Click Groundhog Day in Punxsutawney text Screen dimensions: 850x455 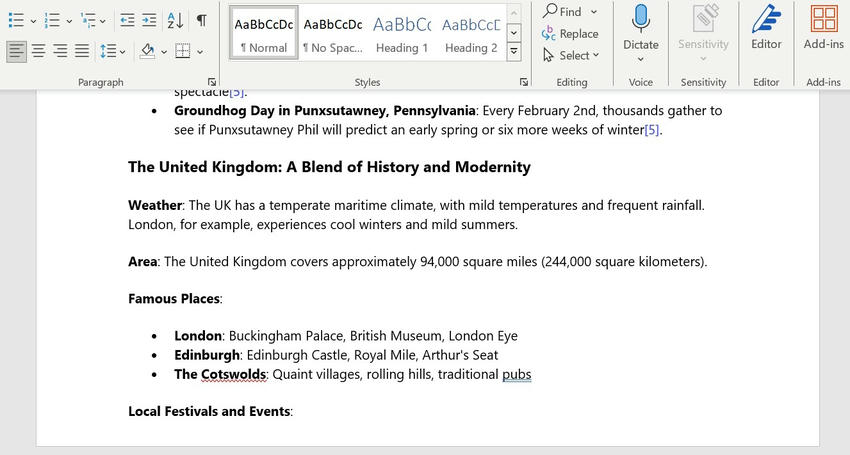(325, 111)
